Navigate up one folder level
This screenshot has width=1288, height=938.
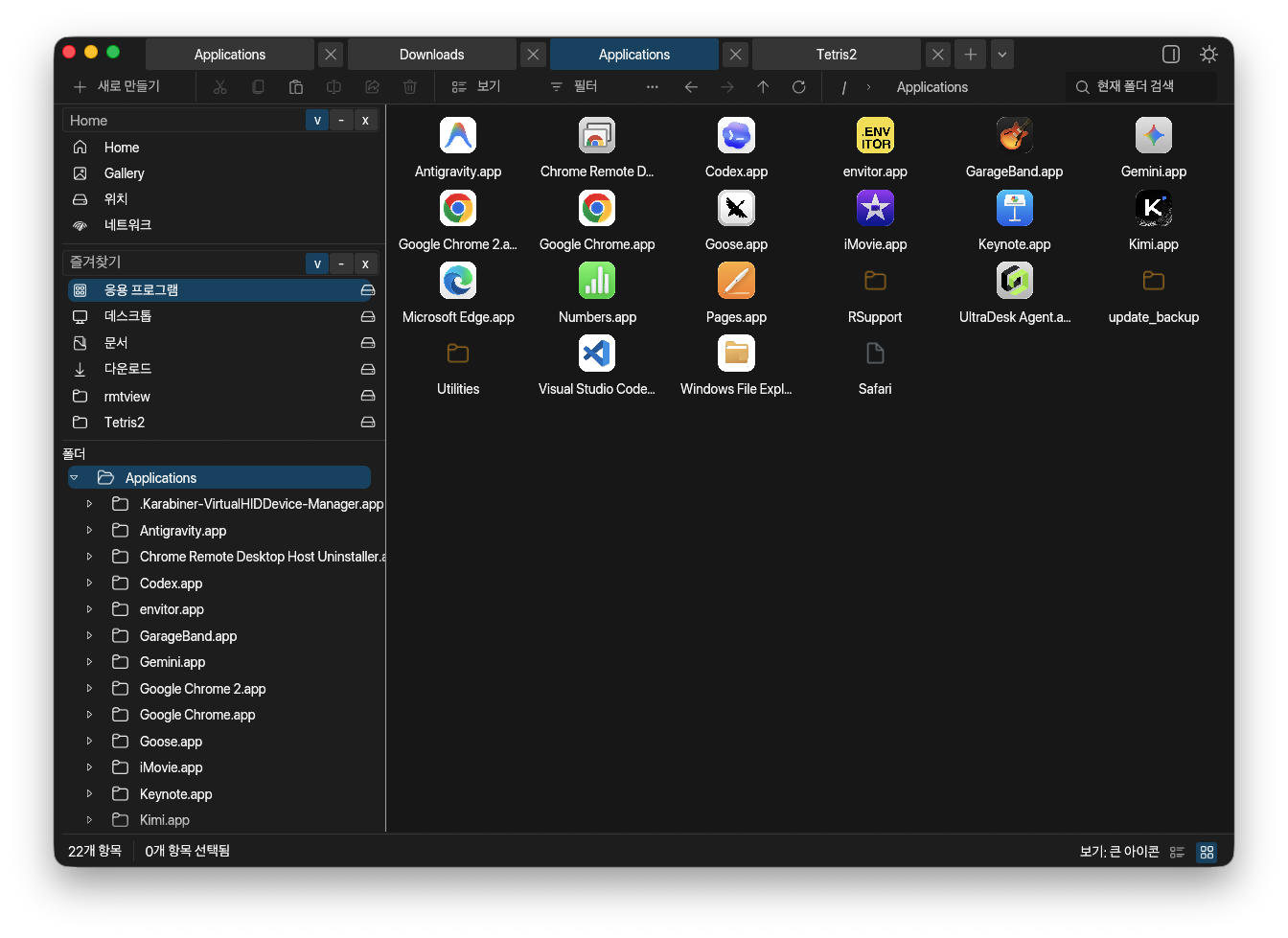coord(763,87)
